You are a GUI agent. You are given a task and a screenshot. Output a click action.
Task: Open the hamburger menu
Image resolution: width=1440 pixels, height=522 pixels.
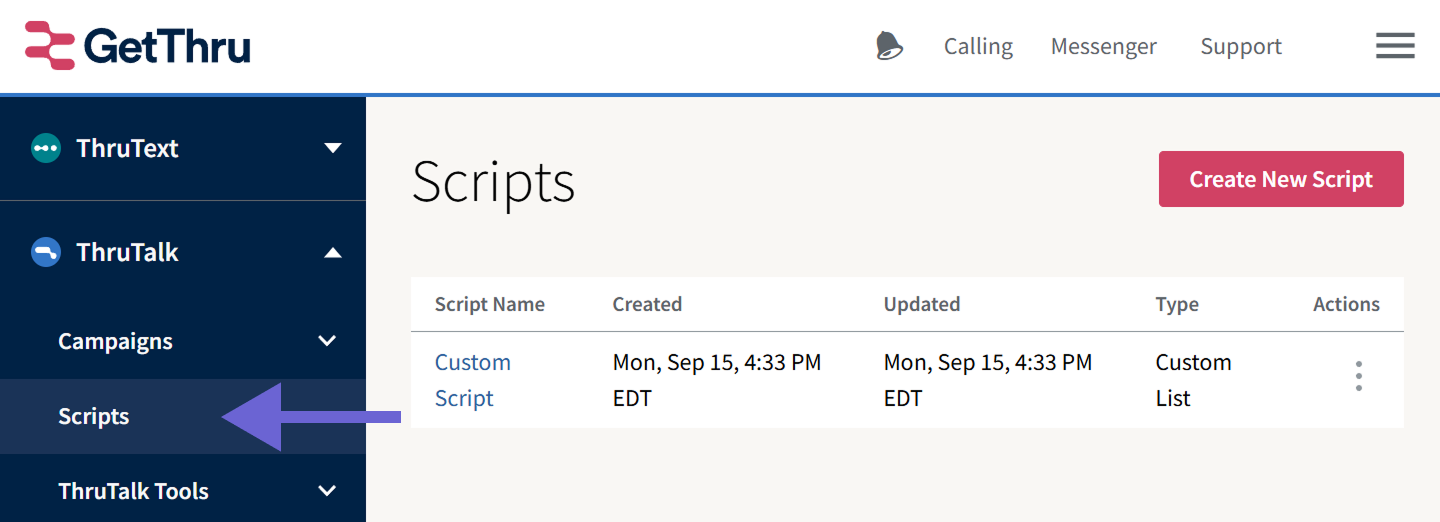(x=1395, y=46)
